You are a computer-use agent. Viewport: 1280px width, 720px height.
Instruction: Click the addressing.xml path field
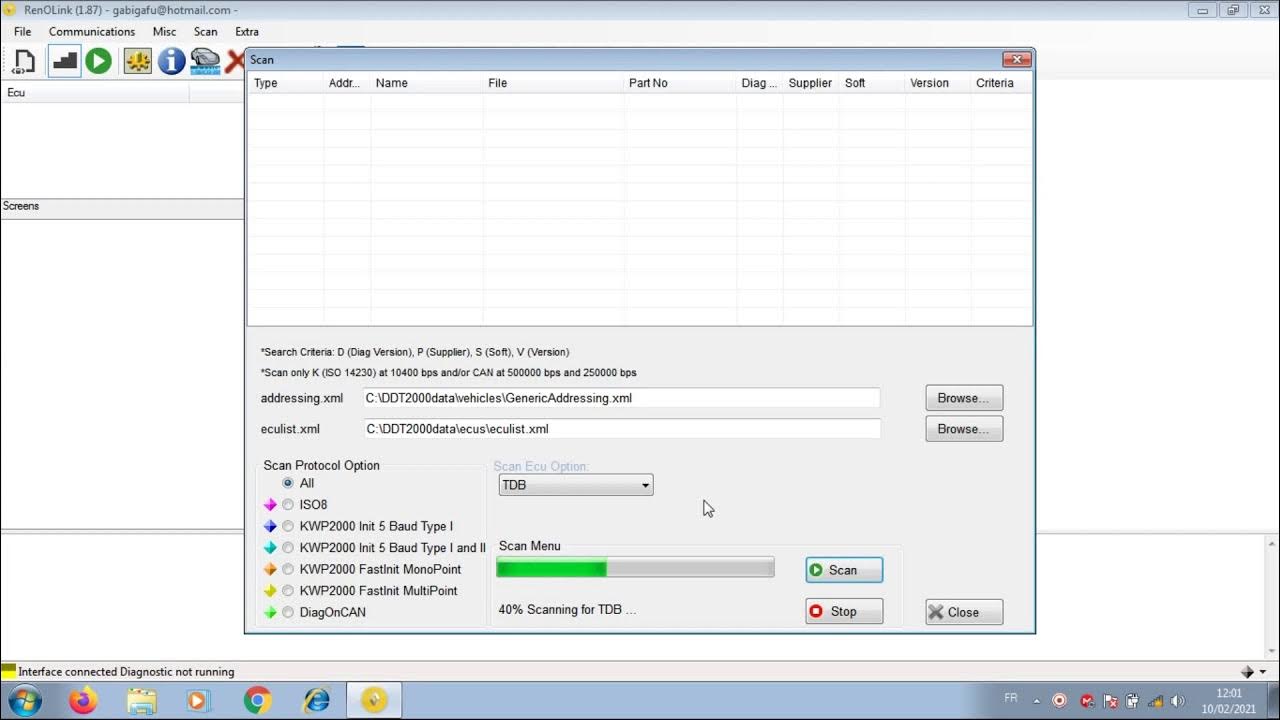pyautogui.click(x=622, y=398)
